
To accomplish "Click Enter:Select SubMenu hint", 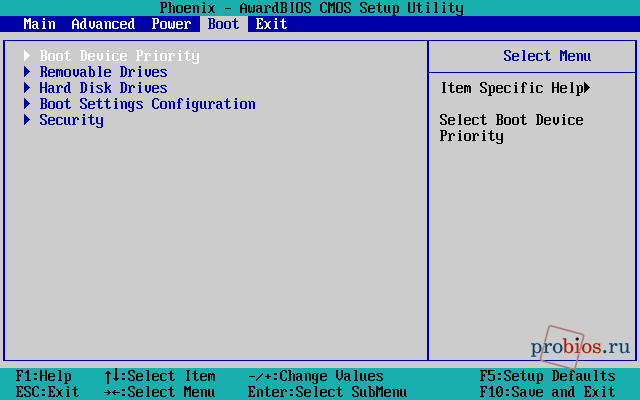I will [327, 392].
